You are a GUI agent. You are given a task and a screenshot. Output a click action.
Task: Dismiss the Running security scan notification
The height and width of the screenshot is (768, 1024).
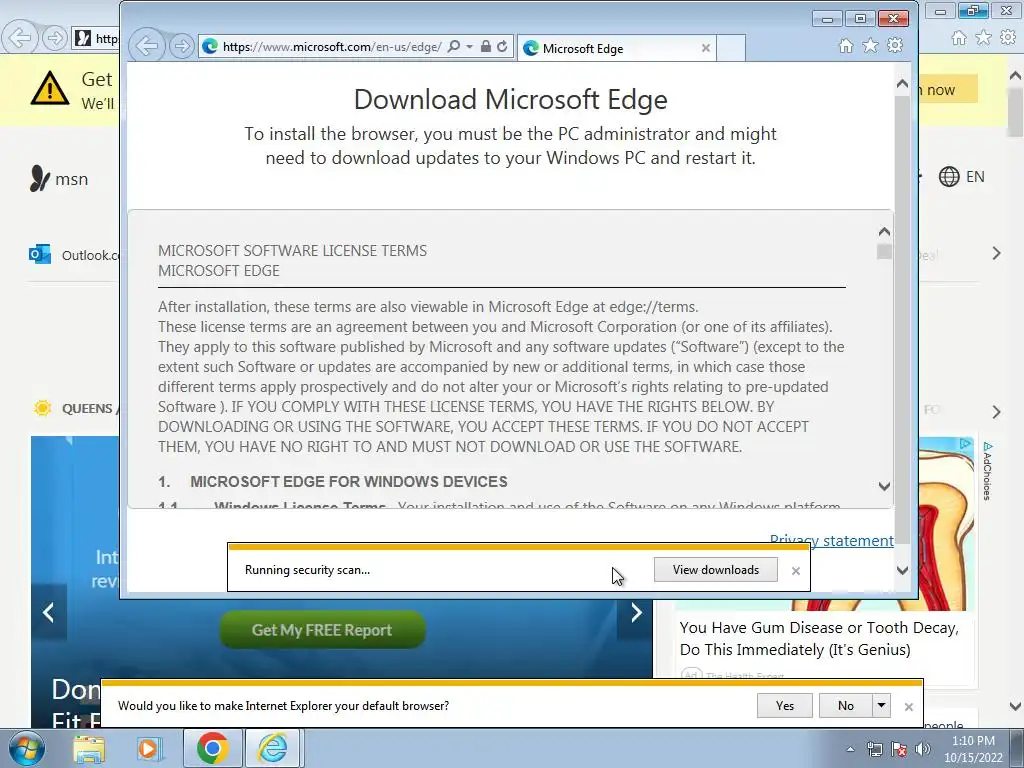[x=795, y=571]
